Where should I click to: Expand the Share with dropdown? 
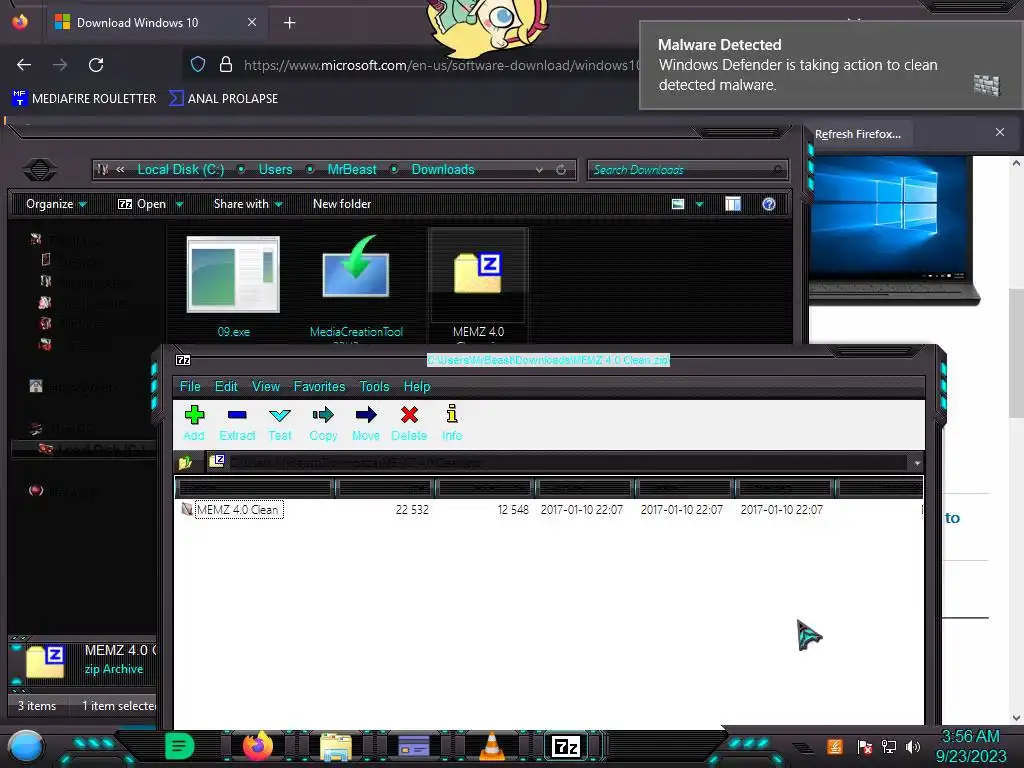(248, 204)
